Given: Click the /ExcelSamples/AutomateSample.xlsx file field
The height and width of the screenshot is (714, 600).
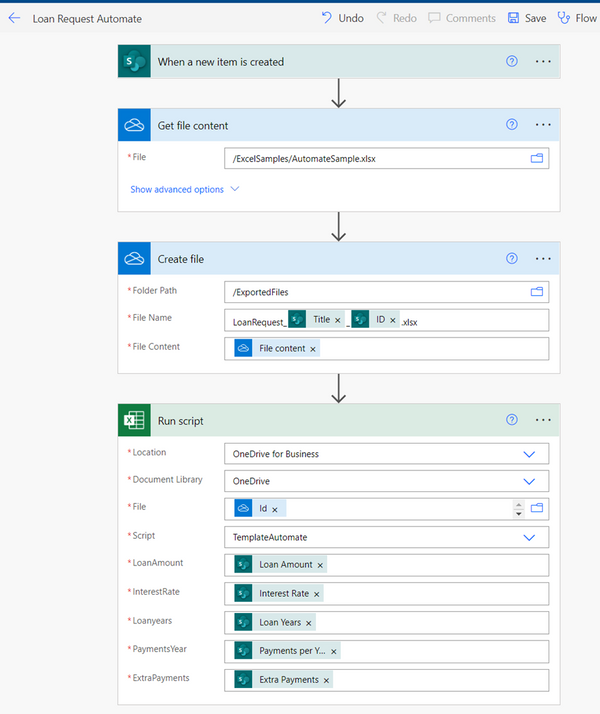Looking at the screenshot, I should 386,158.
